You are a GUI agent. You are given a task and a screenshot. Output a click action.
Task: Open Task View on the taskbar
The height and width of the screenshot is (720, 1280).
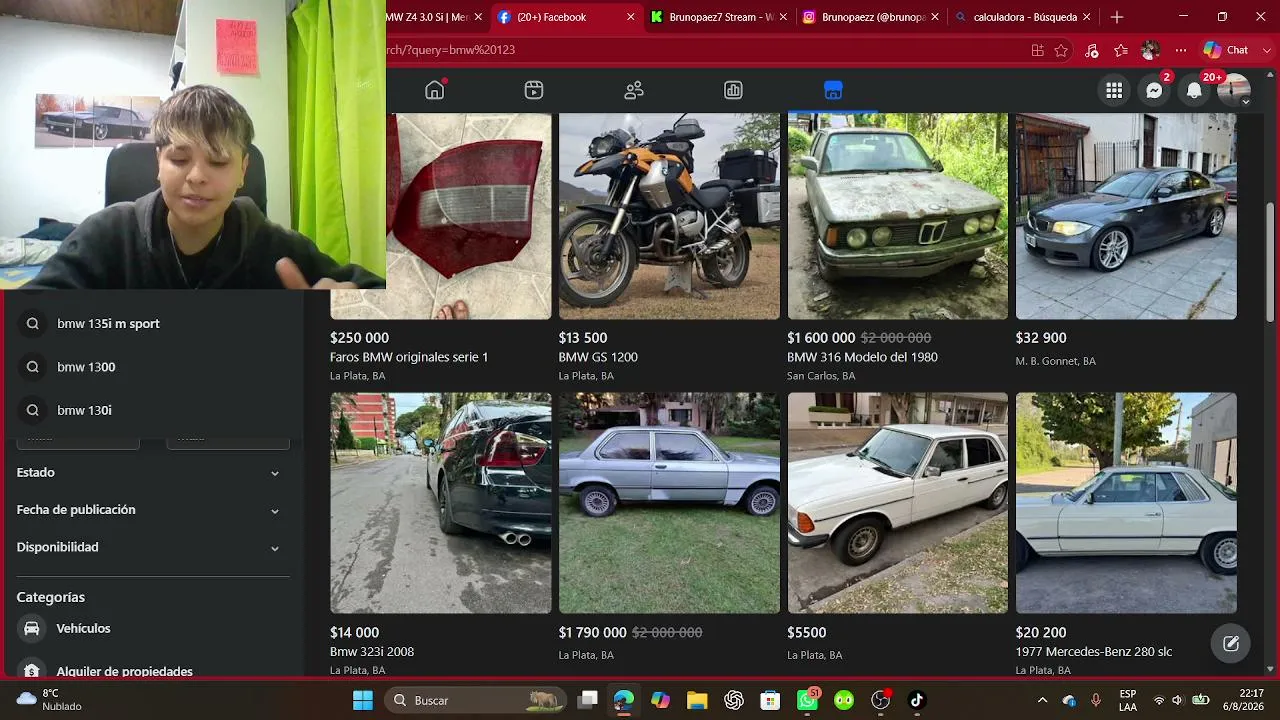coord(588,700)
